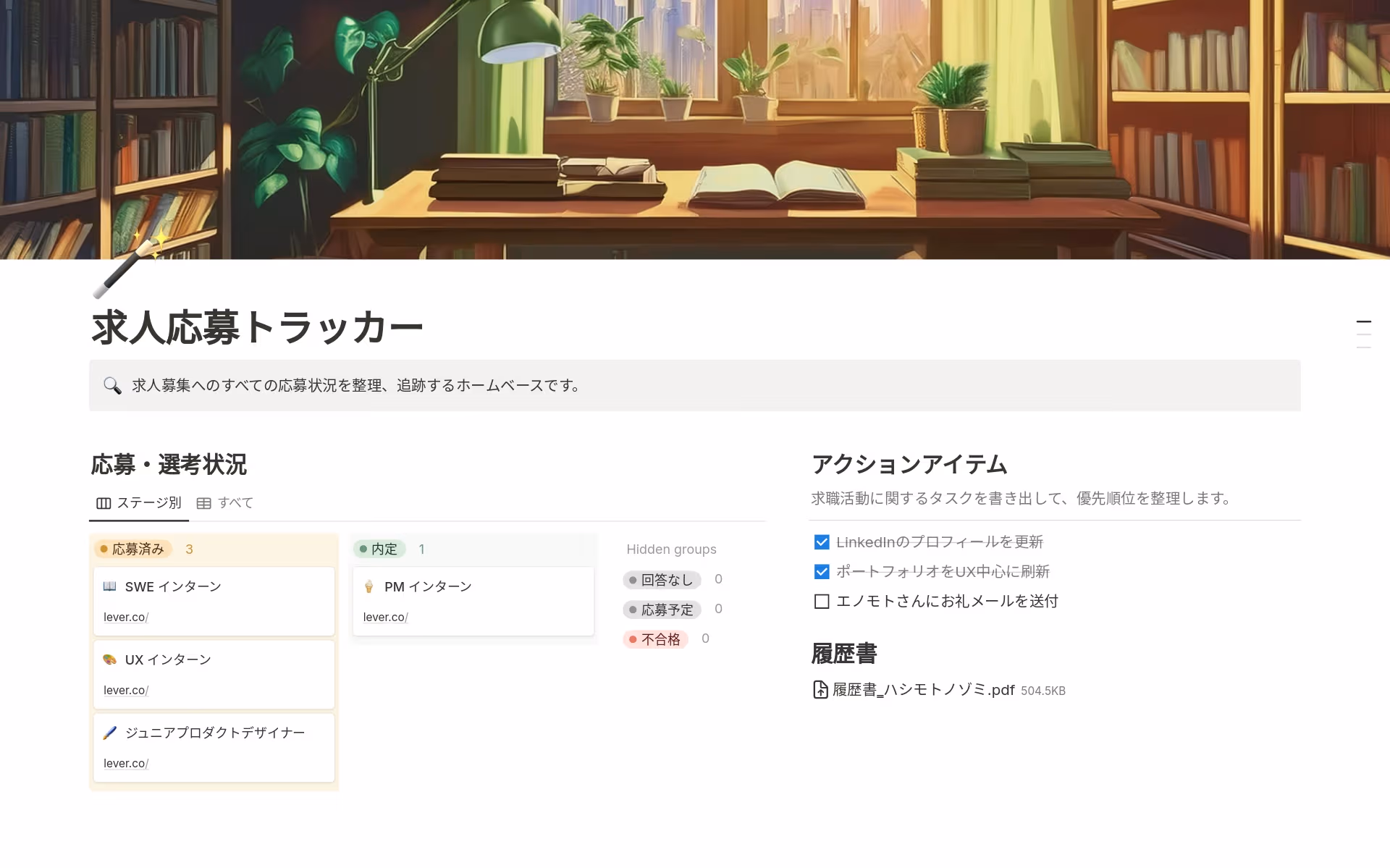This screenshot has width=1390, height=868.
Task: Click the bento icon on UX インターン card
Action: click(x=109, y=660)
